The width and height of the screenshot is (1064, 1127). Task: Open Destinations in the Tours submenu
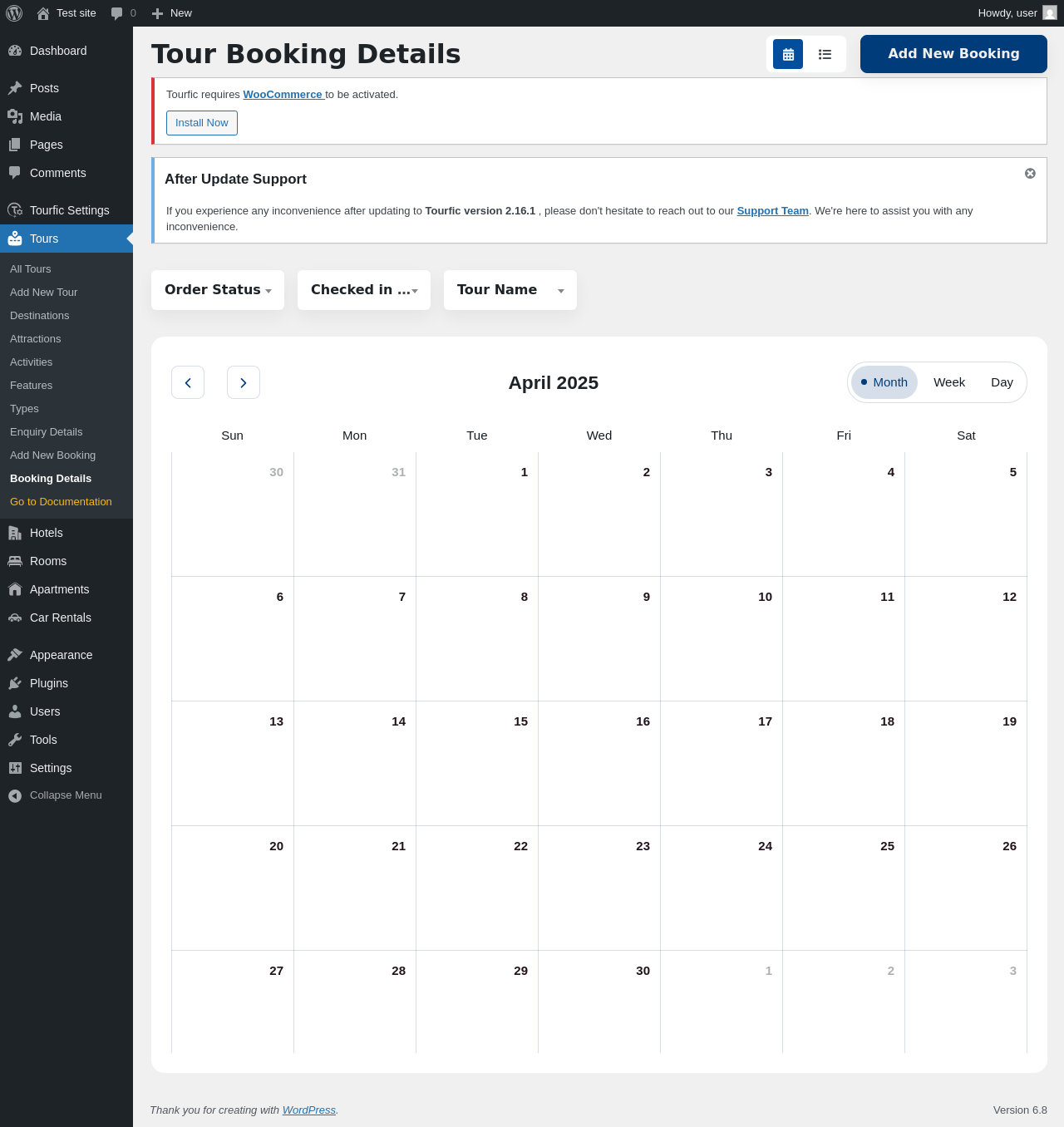pos(39,316)
